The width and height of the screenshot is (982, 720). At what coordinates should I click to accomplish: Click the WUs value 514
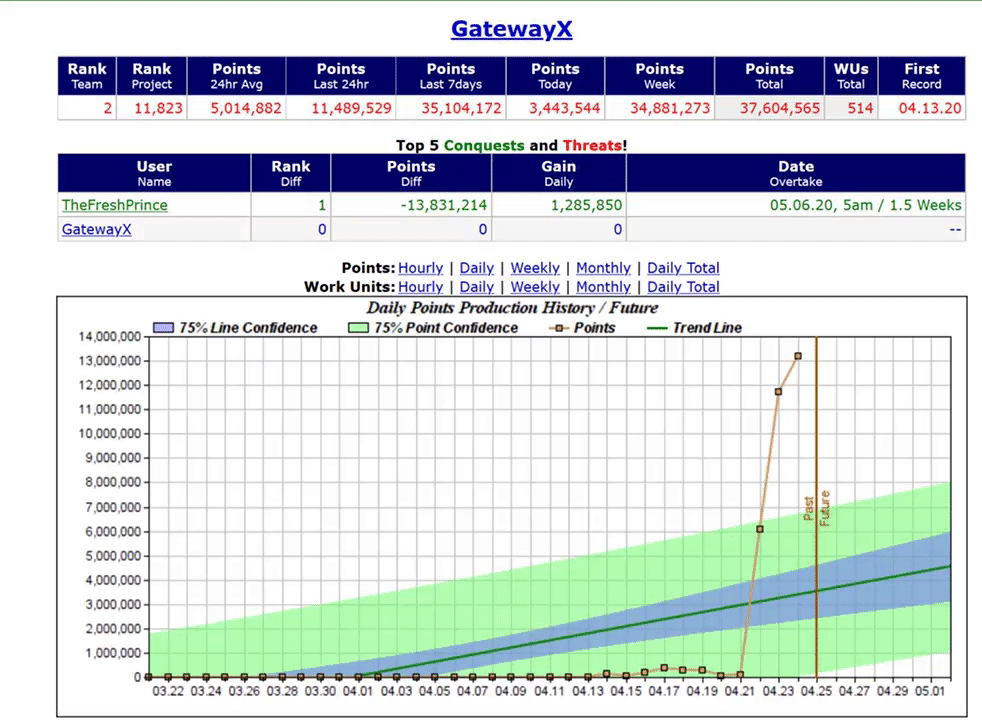coord(861,108)
